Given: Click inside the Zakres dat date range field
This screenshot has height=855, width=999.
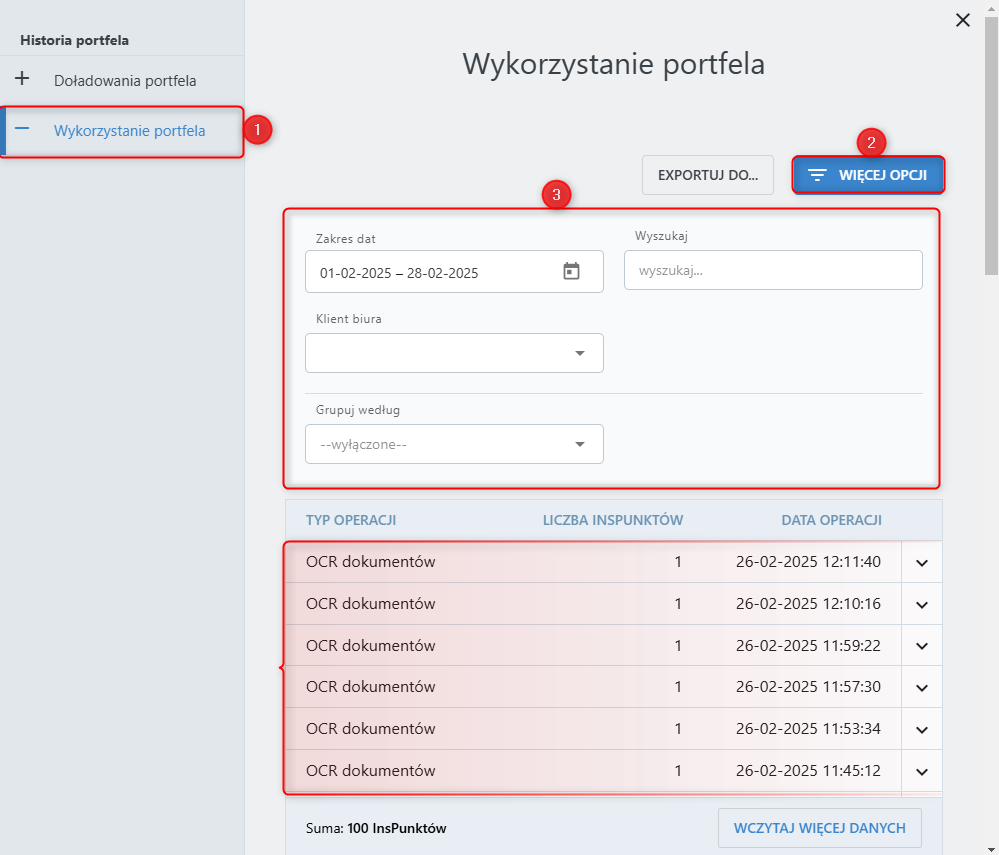Looking at the screenshot, I should [454, 272].
